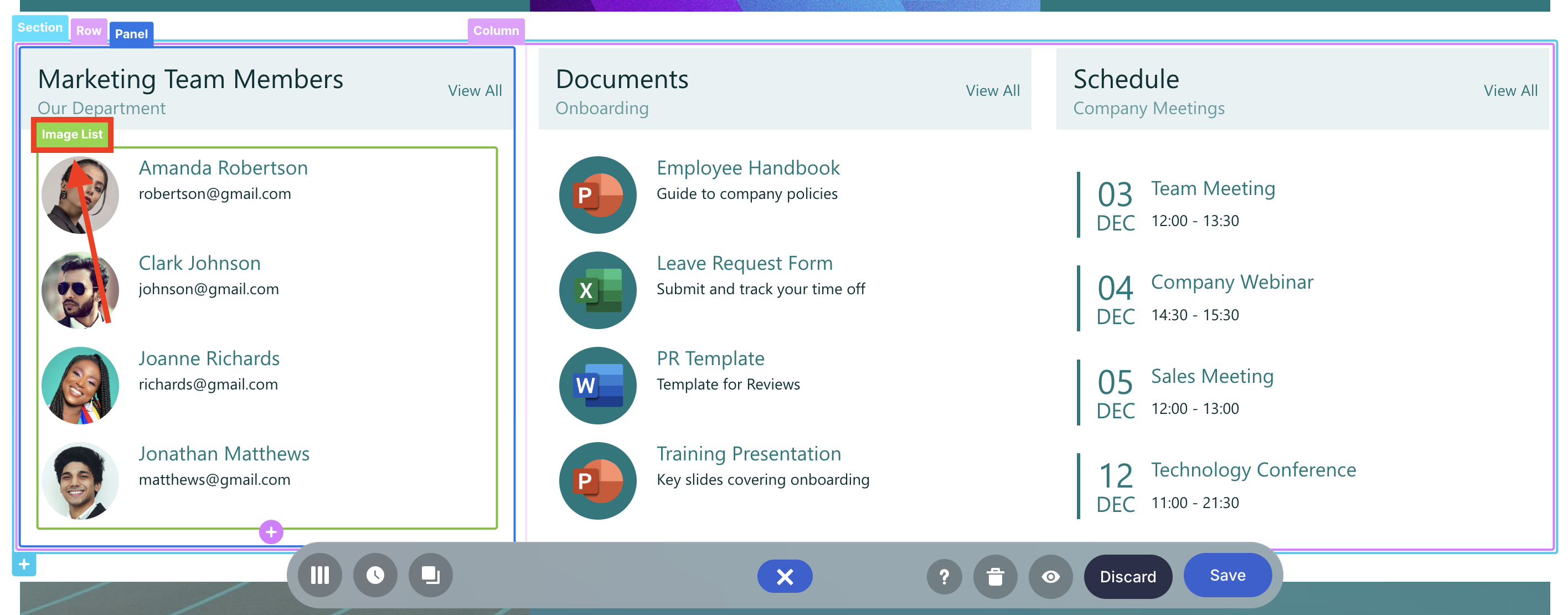Select the Row label tab

pyautogui.click(x=88, y=31)
